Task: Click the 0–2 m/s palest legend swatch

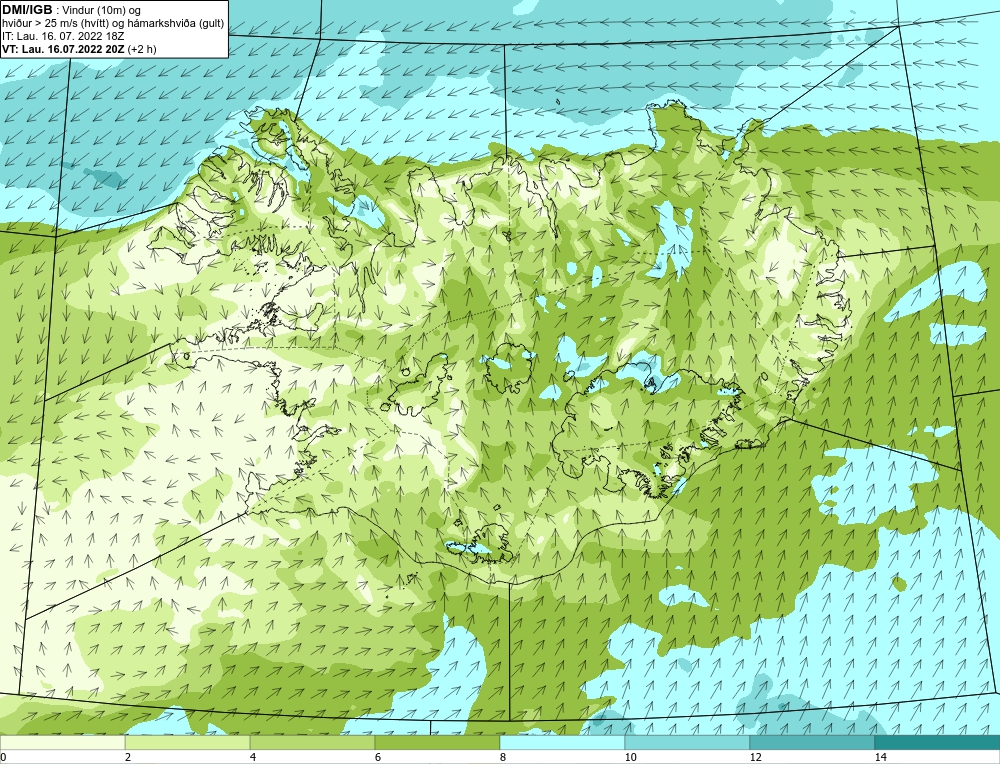Action: pyautogui.click(x=62, y=742)
